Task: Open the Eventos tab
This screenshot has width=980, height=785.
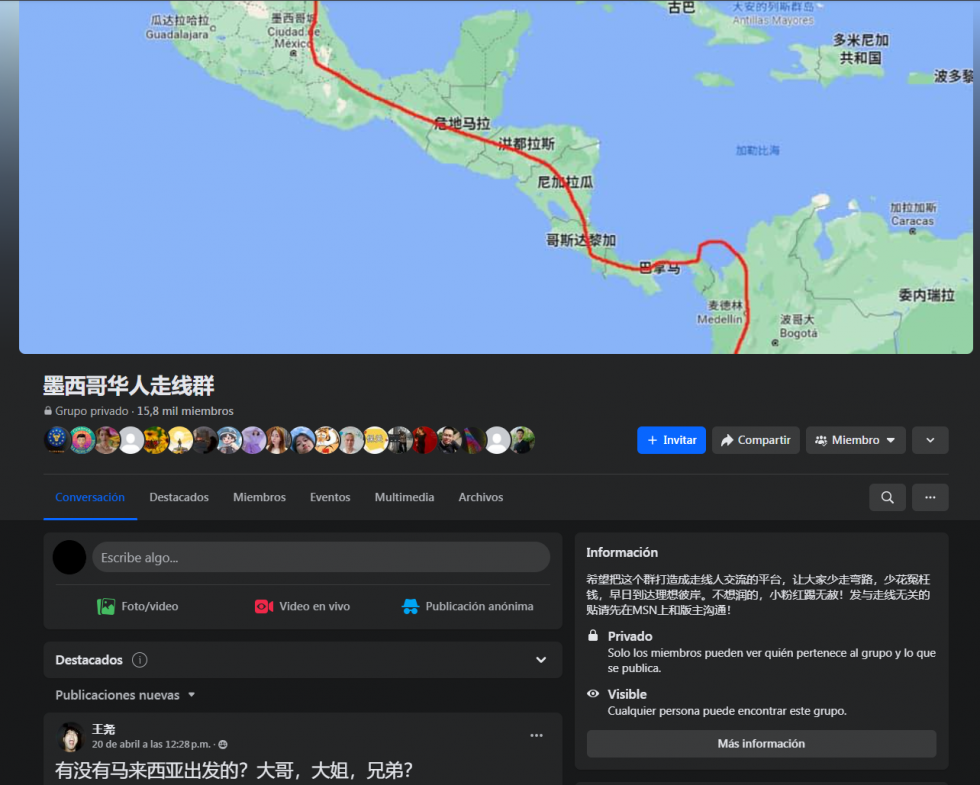Action: click(x=330, y=498)
